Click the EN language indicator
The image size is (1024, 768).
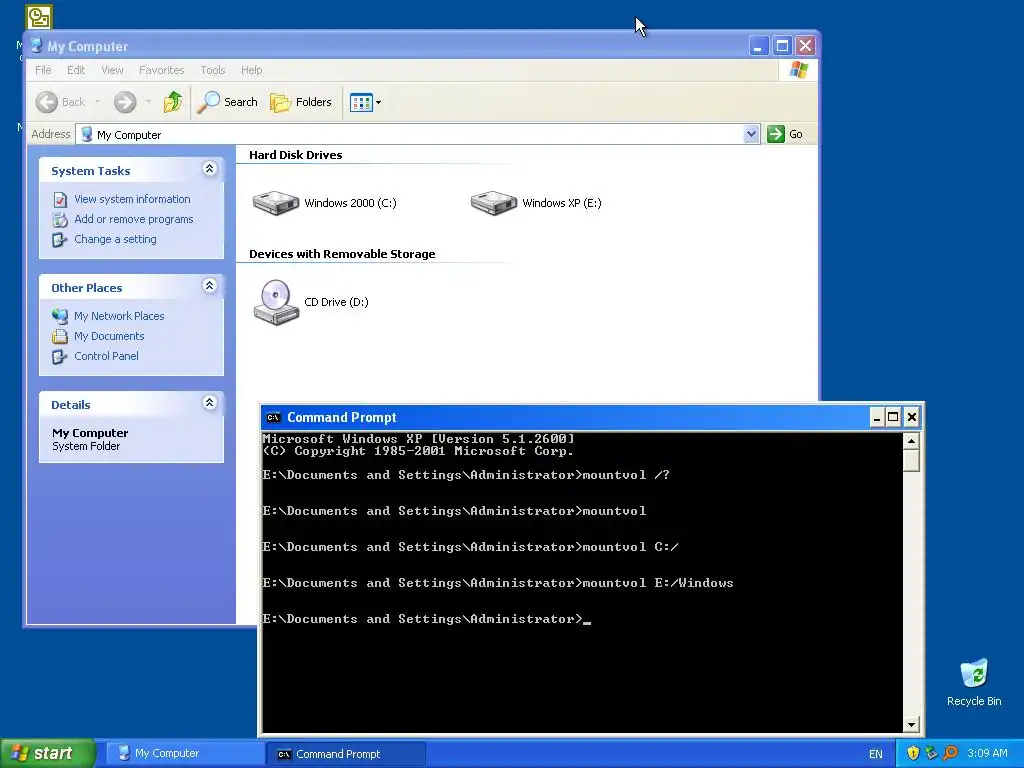876,754
